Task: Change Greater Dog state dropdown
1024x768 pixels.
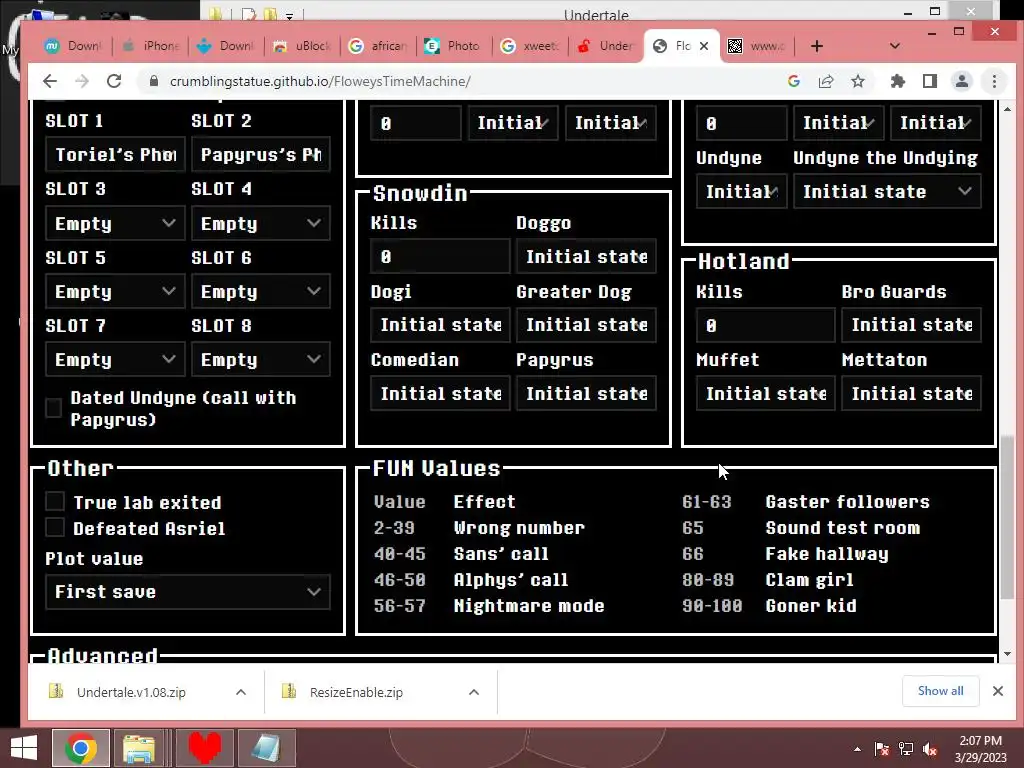Action: click(x=586, y=325)
